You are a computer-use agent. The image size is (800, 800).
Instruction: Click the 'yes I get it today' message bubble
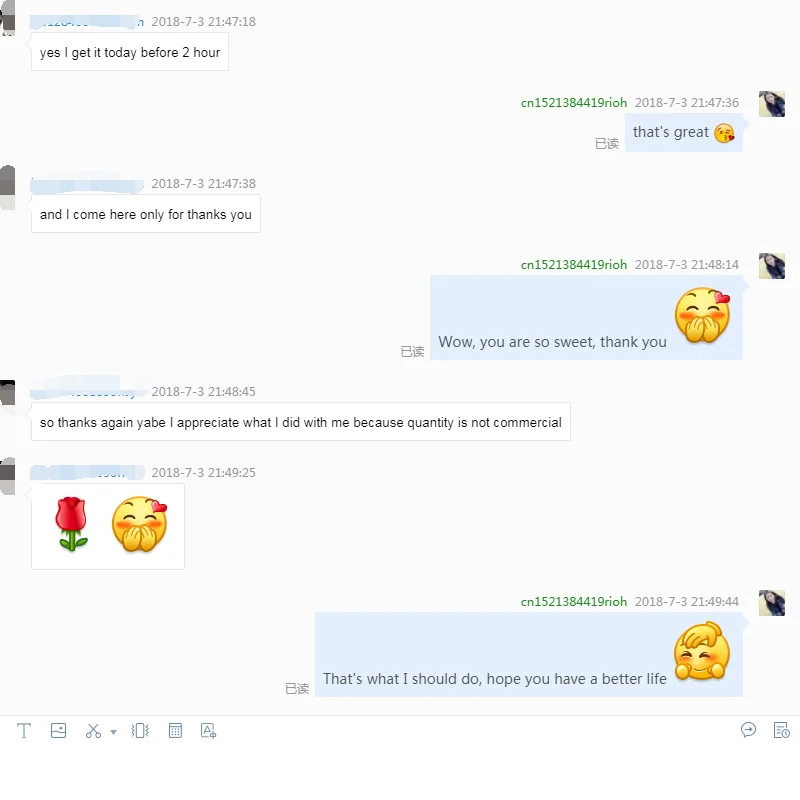point(130,52)
